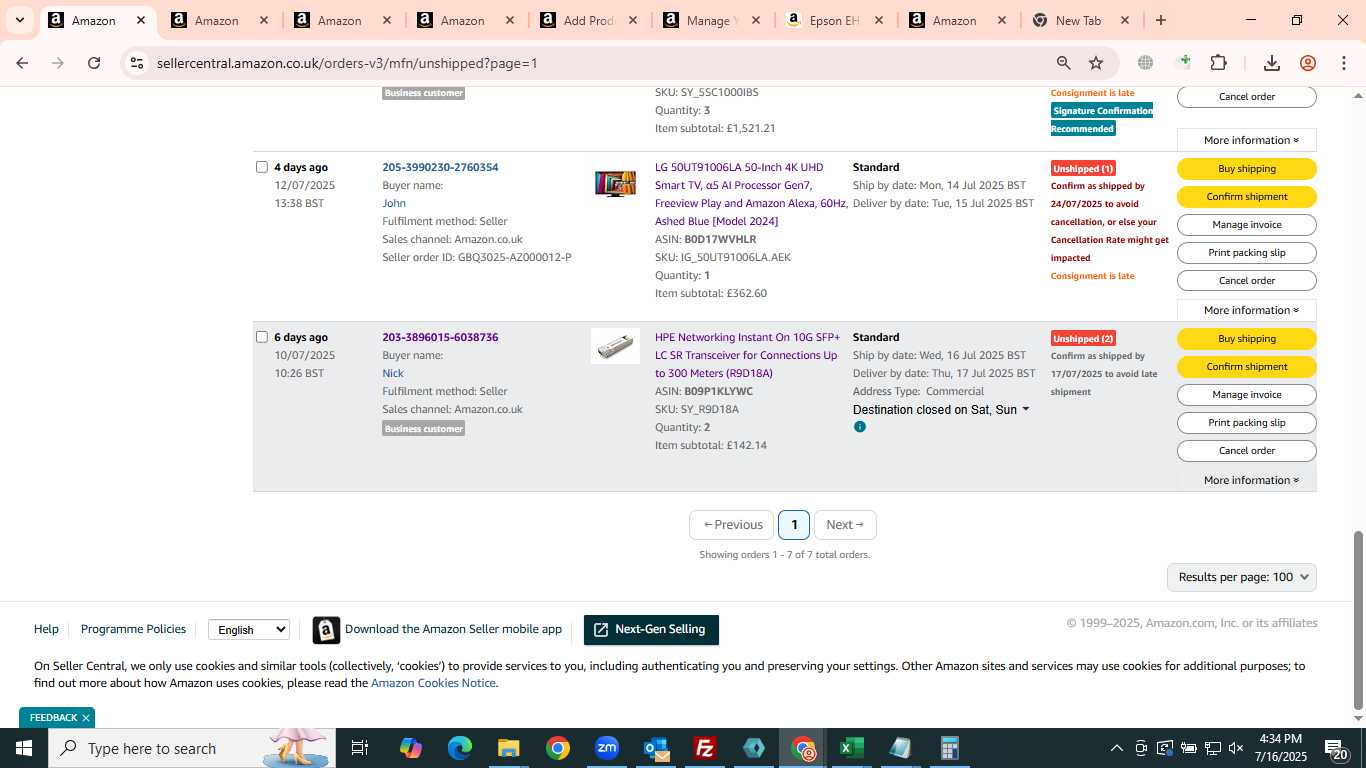
Task: Open File Explorer from the taskbar
Action: pos(508,748)
